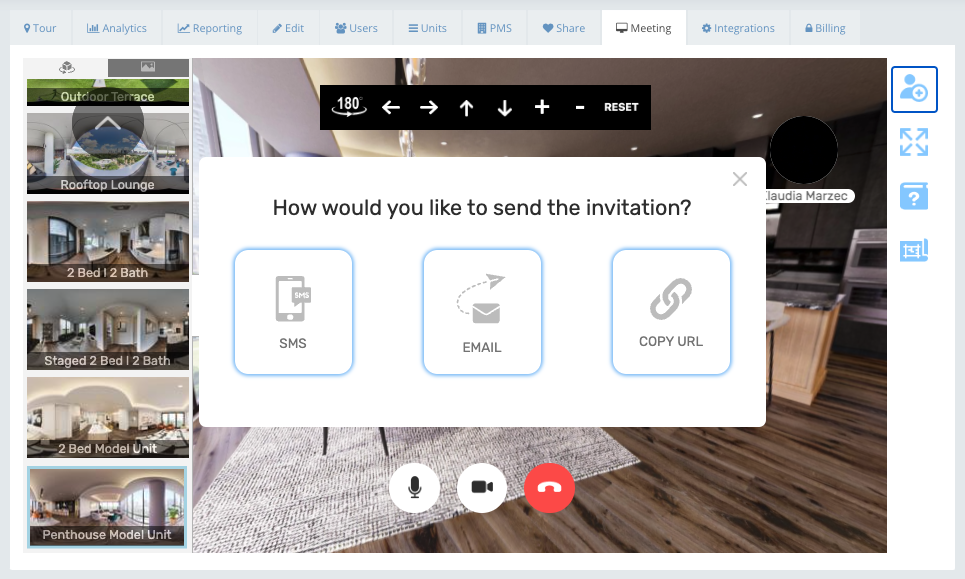
Task: Tilt the view up with arrow
Action: [x=466, y=108]
